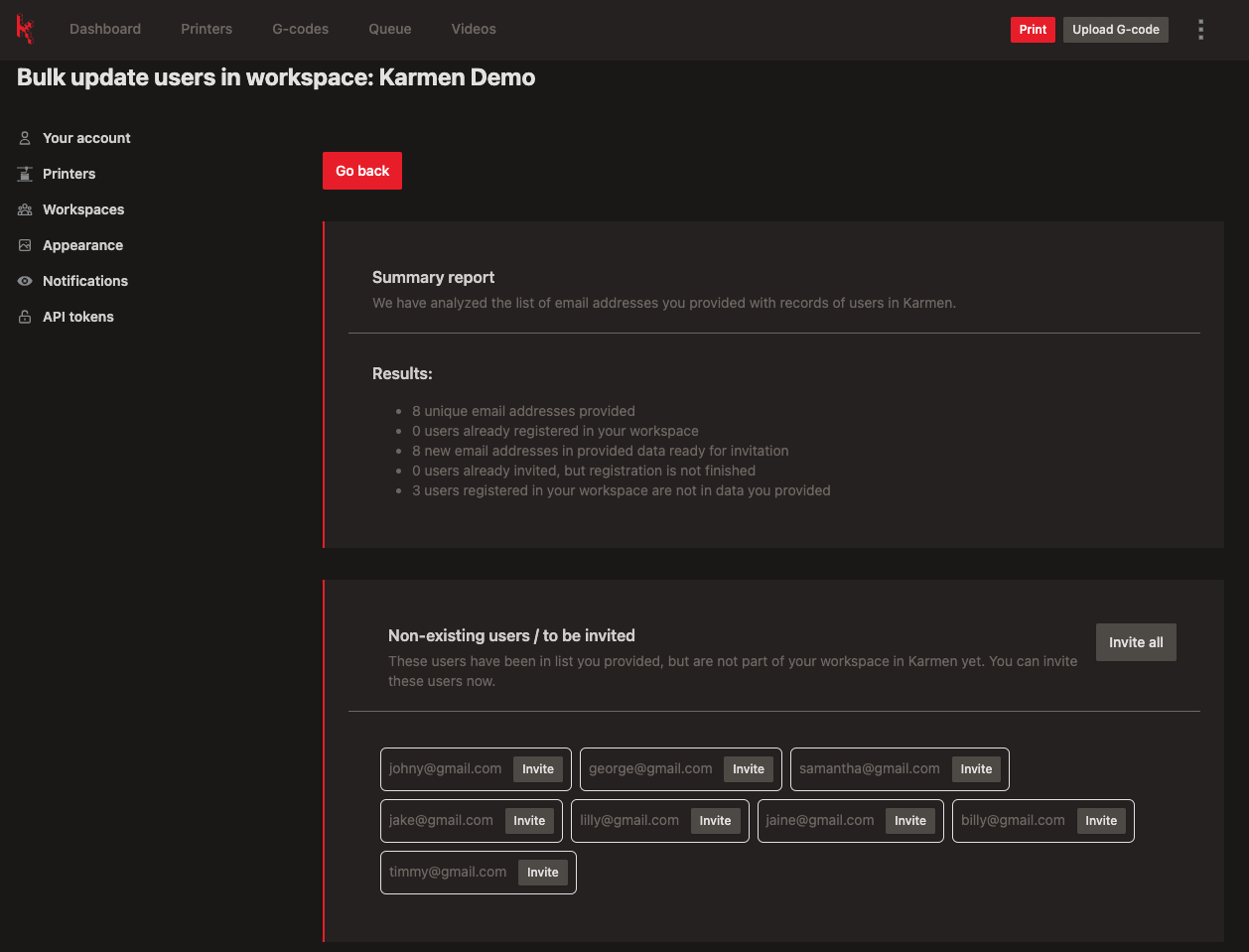The height and width of the screenshot is (952, 1249).
Task: Invite lilly@gmail.com
Action: click(x=715, y=821)
